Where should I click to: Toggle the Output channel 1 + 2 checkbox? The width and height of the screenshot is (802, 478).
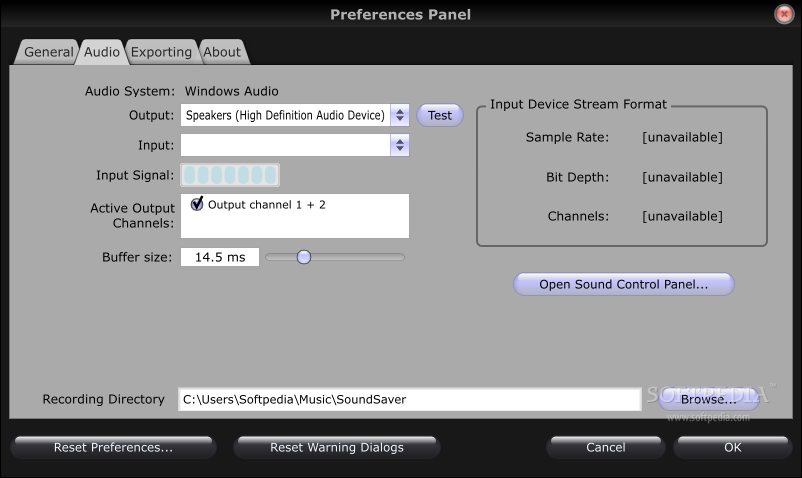click(197, 204)
